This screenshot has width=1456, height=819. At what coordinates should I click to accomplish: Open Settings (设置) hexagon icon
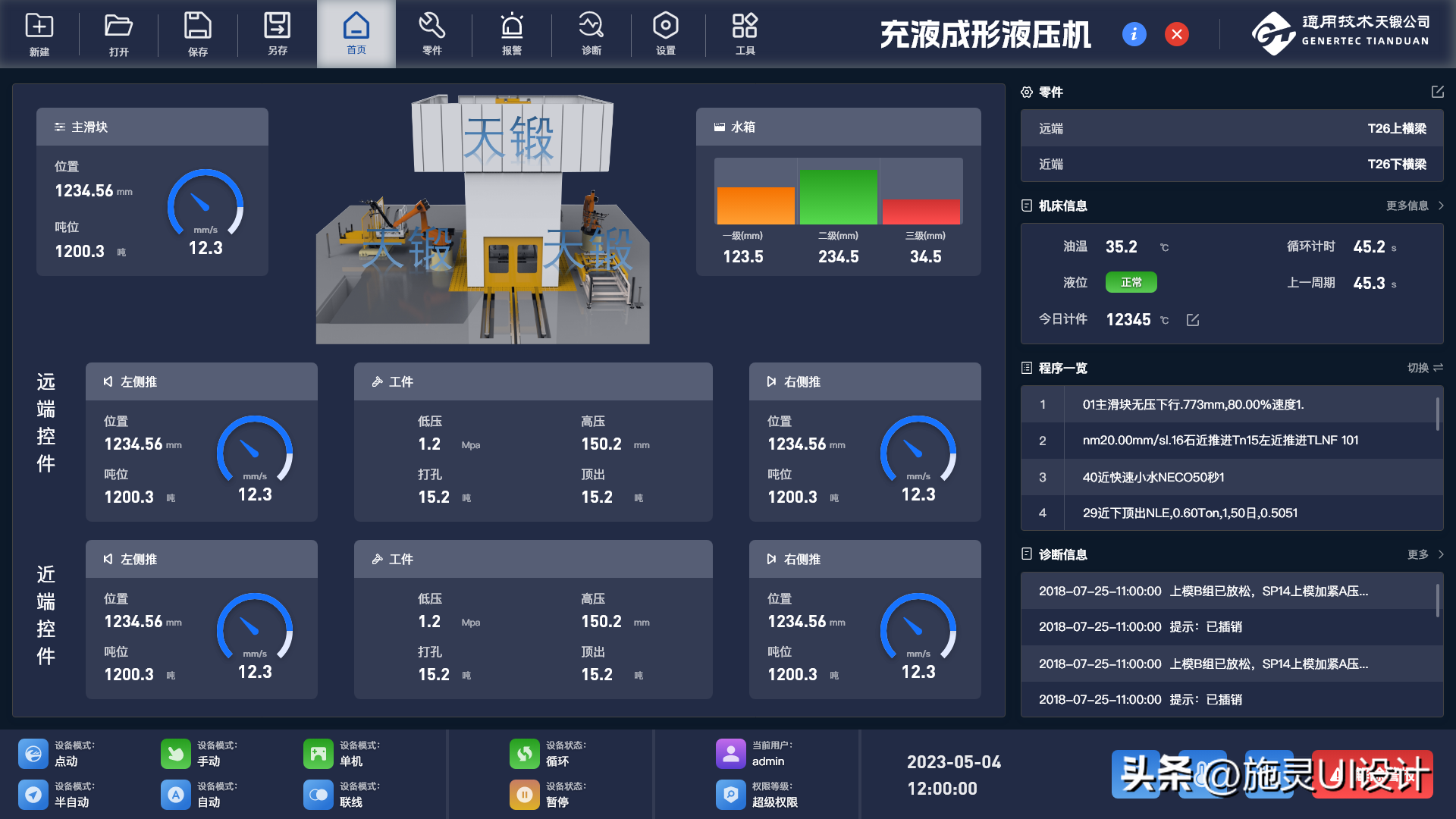click(665, 27)
